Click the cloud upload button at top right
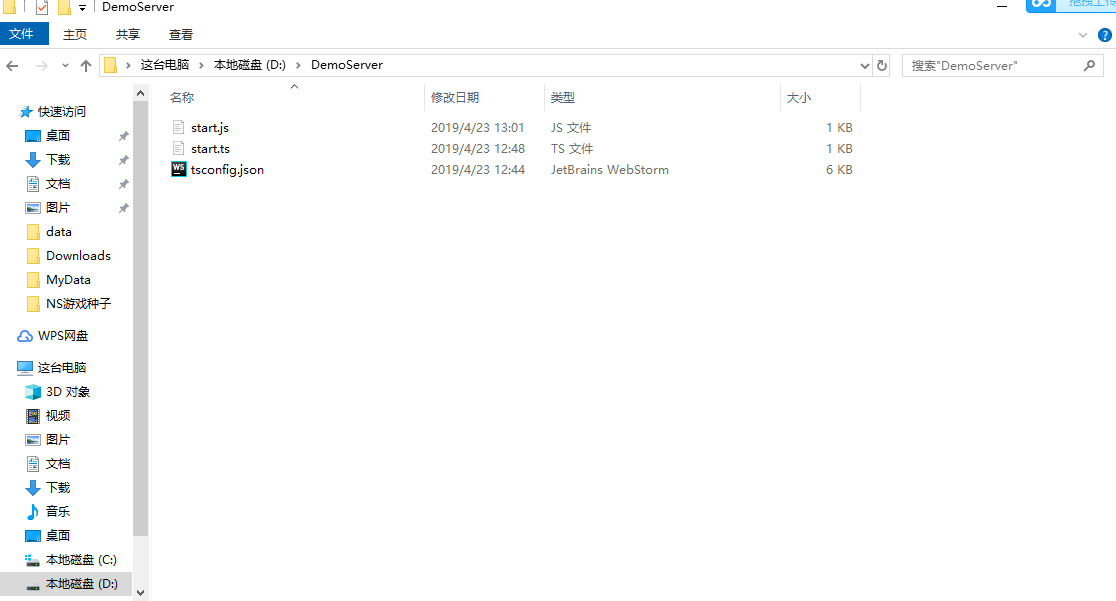The image size is (1116, 601). pyautogui.click(x=1070, y=6)
